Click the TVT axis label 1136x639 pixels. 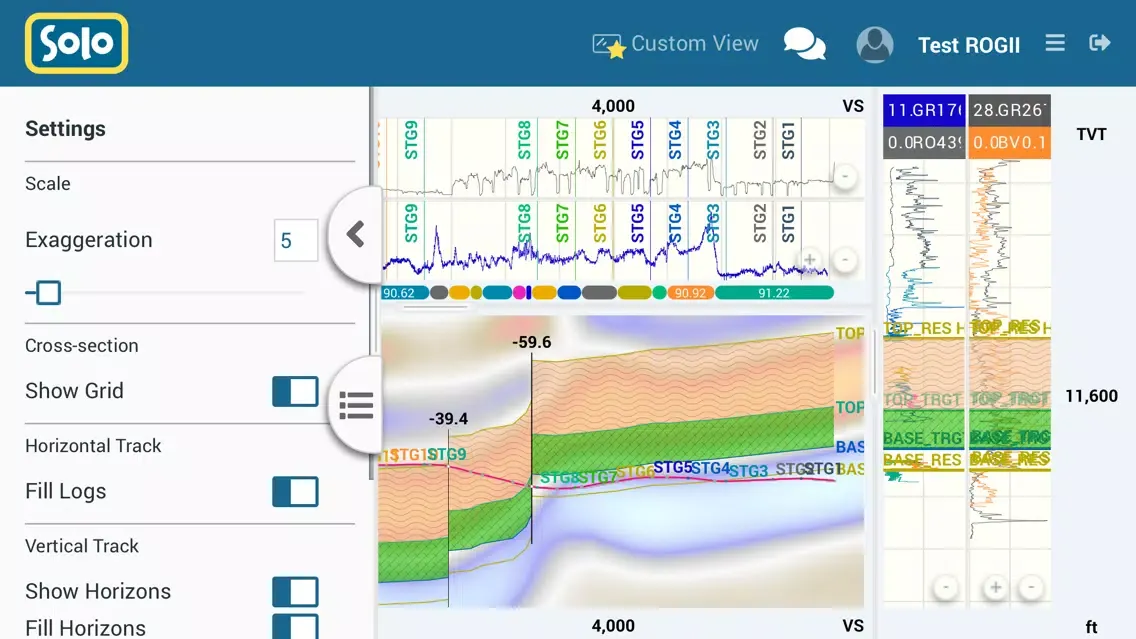[x=1091, y=134]
